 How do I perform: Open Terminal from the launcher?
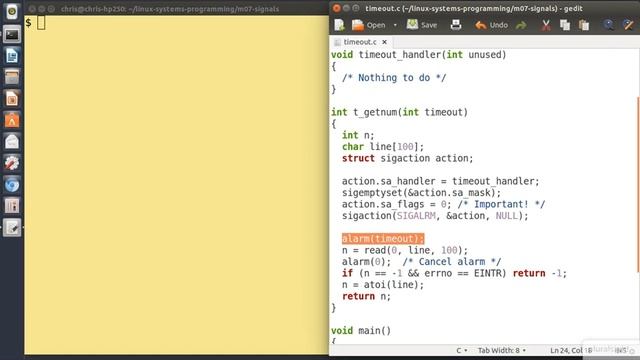coord(12,34)
